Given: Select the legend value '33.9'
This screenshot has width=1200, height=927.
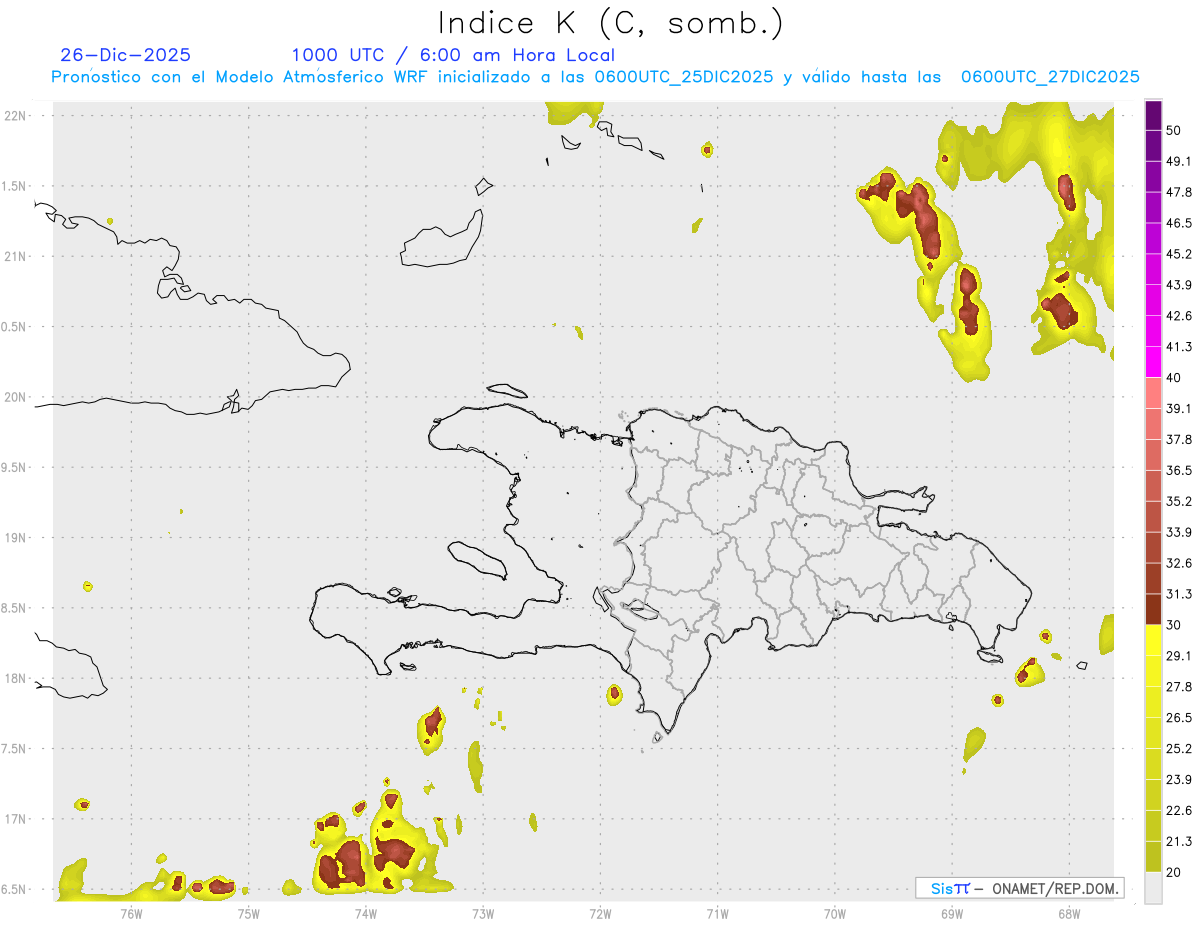Looking at the screenshot, I should coord(1179,532).
